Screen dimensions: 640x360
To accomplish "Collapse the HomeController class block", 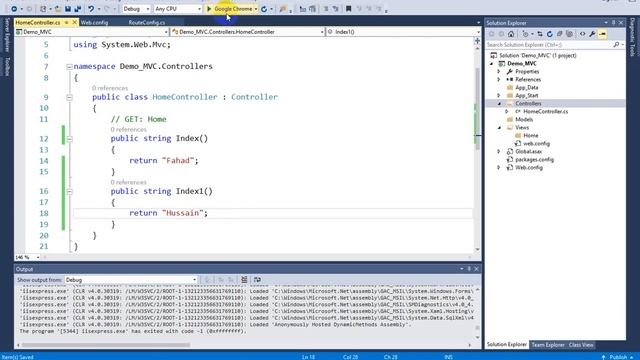I will (x=69, y=97).
